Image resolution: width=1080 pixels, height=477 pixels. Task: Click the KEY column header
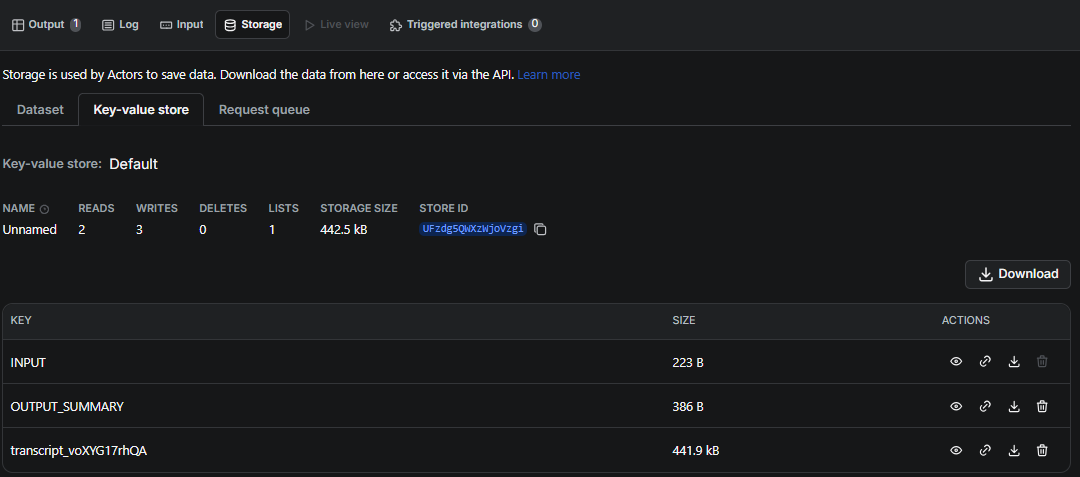point(21,320)
